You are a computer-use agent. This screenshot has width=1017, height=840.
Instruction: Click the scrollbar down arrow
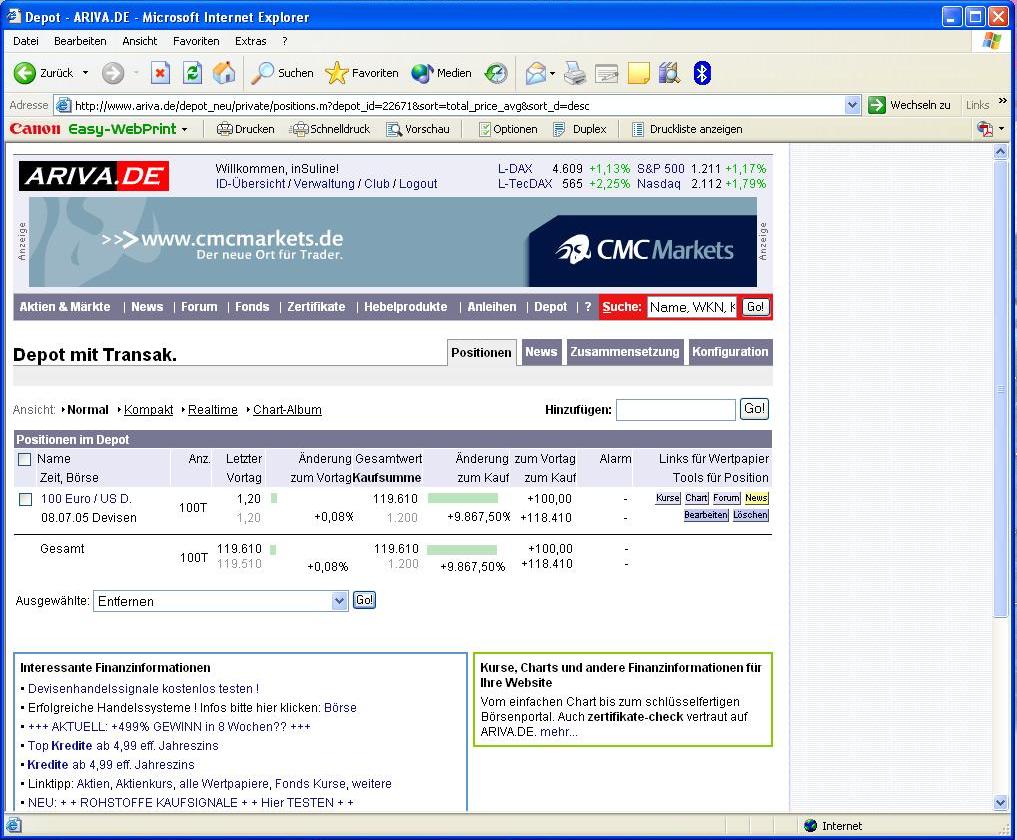pos(1000,803)
